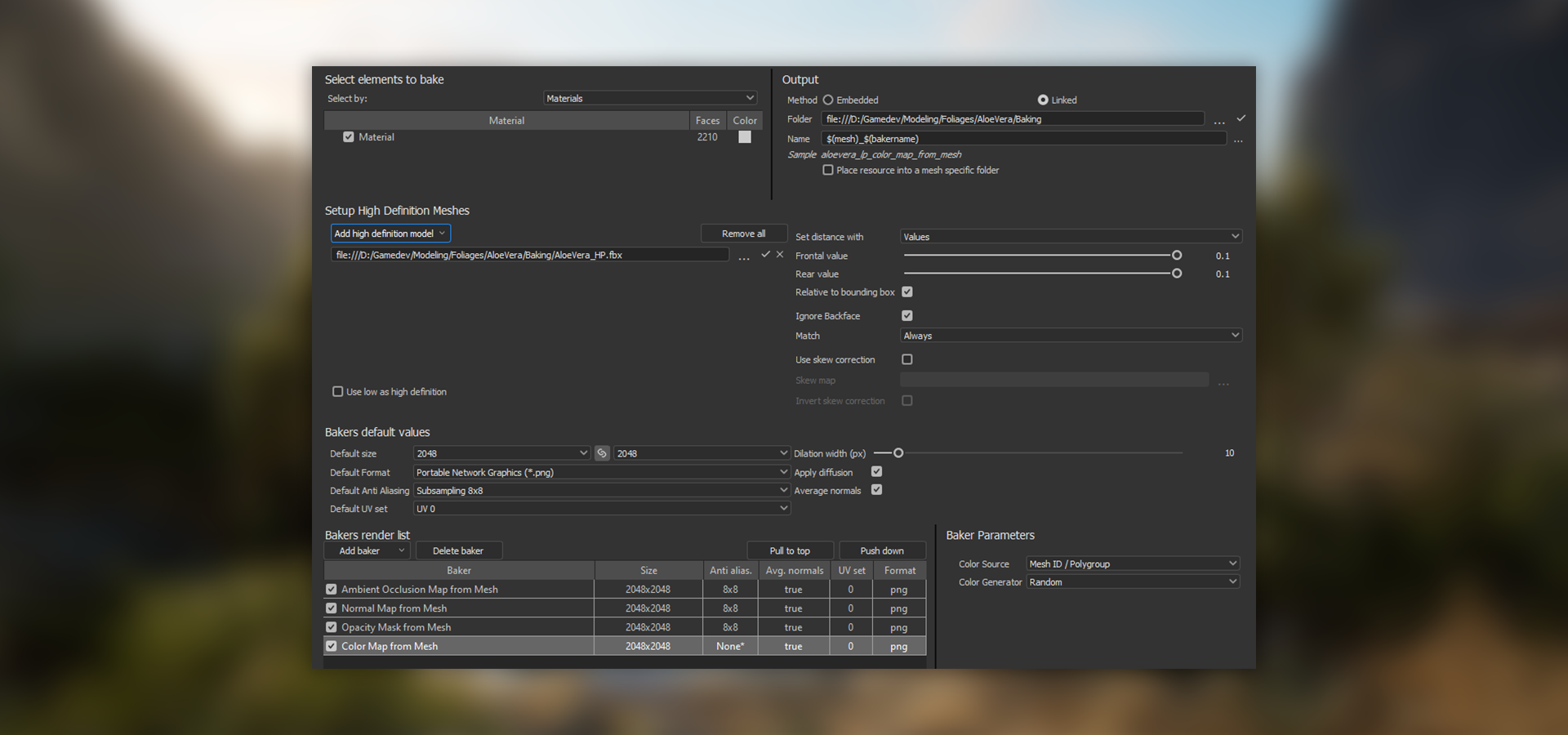
Task: Open the Color Source dropdown
Action: 1133,563
